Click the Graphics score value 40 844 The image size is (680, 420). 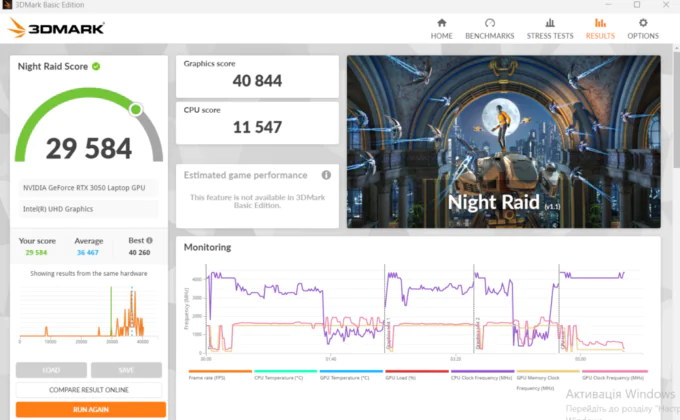[x=257, y=81]
